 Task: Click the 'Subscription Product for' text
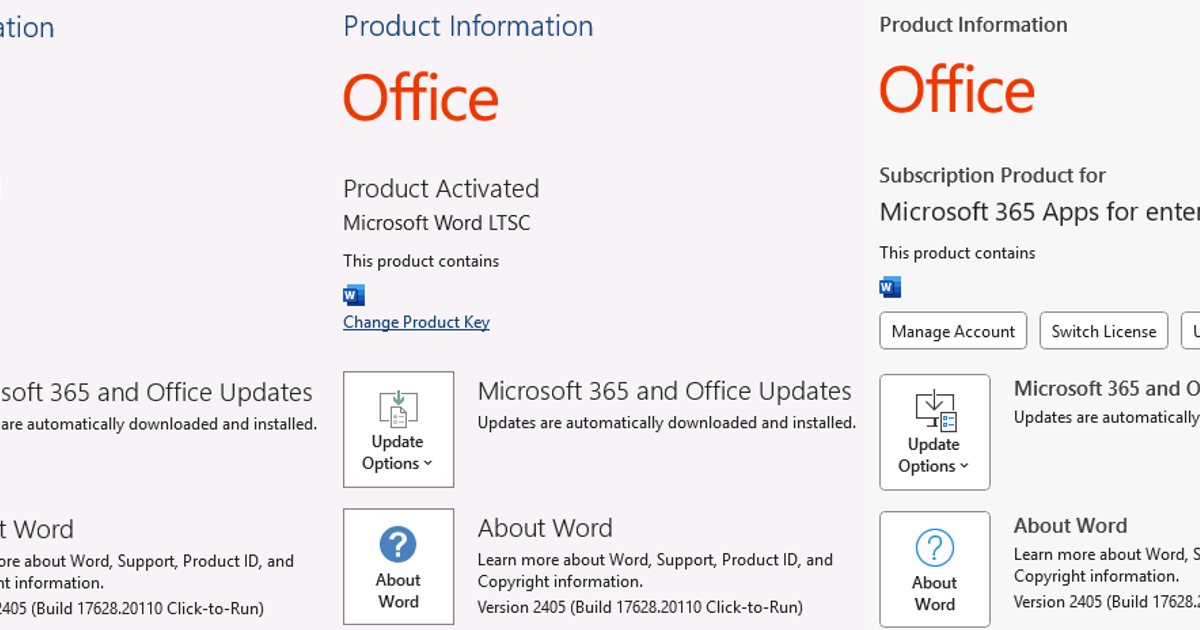point(992,176)
